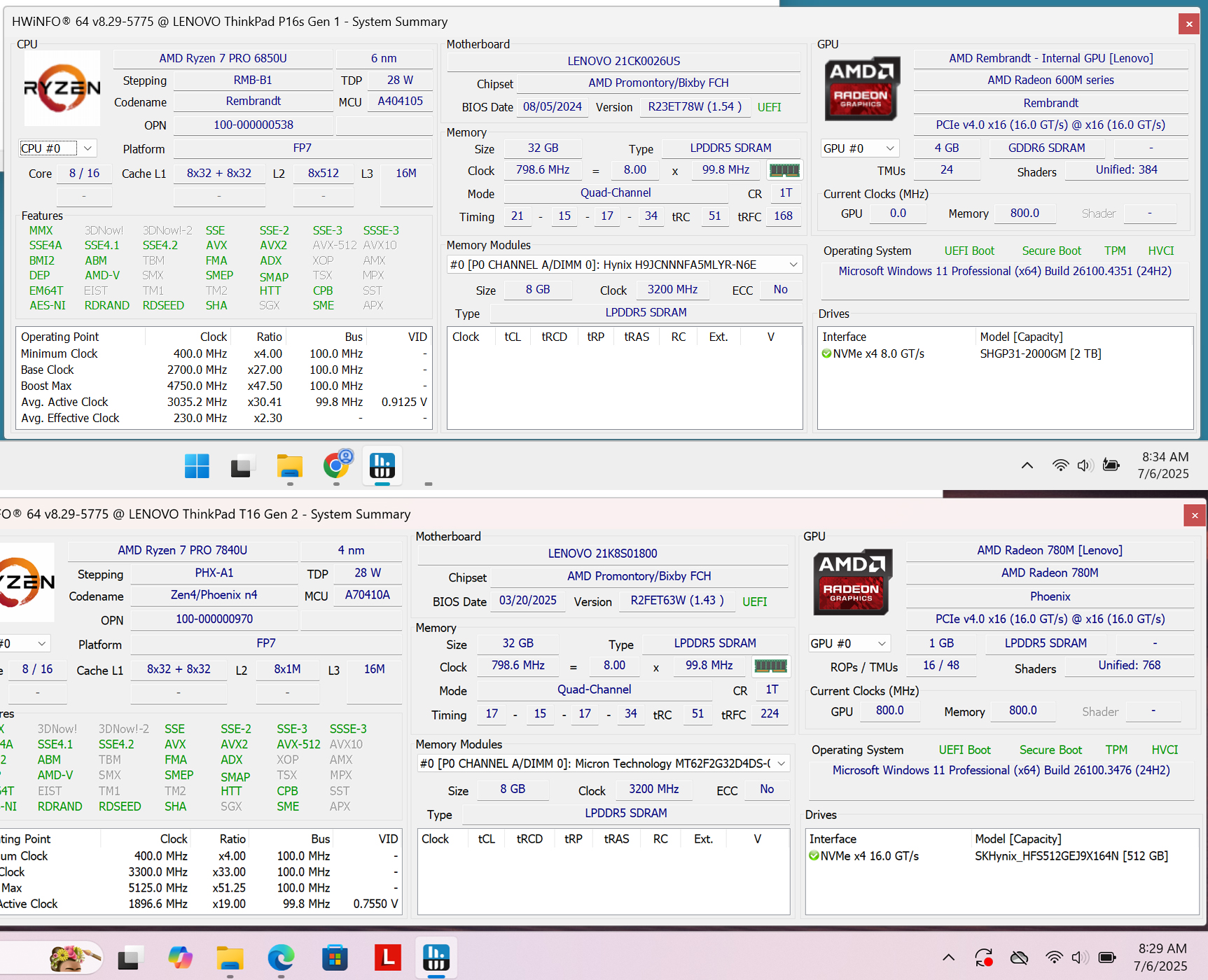Open CPU #0 selector in P16s window
This screenshot has width=1208, height=980.
tap(57, 148)
